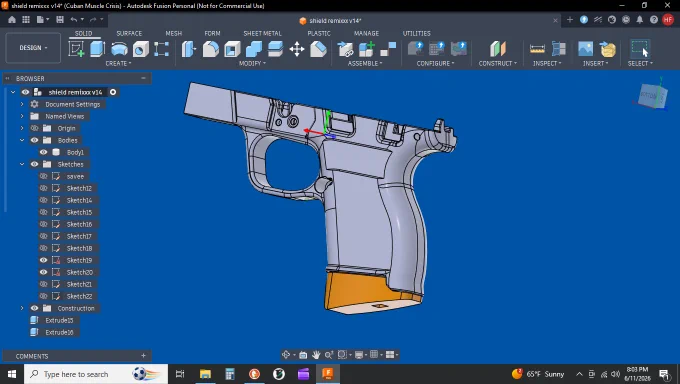
Task: Select the Extrude tool
Action: tap(98, 49)
